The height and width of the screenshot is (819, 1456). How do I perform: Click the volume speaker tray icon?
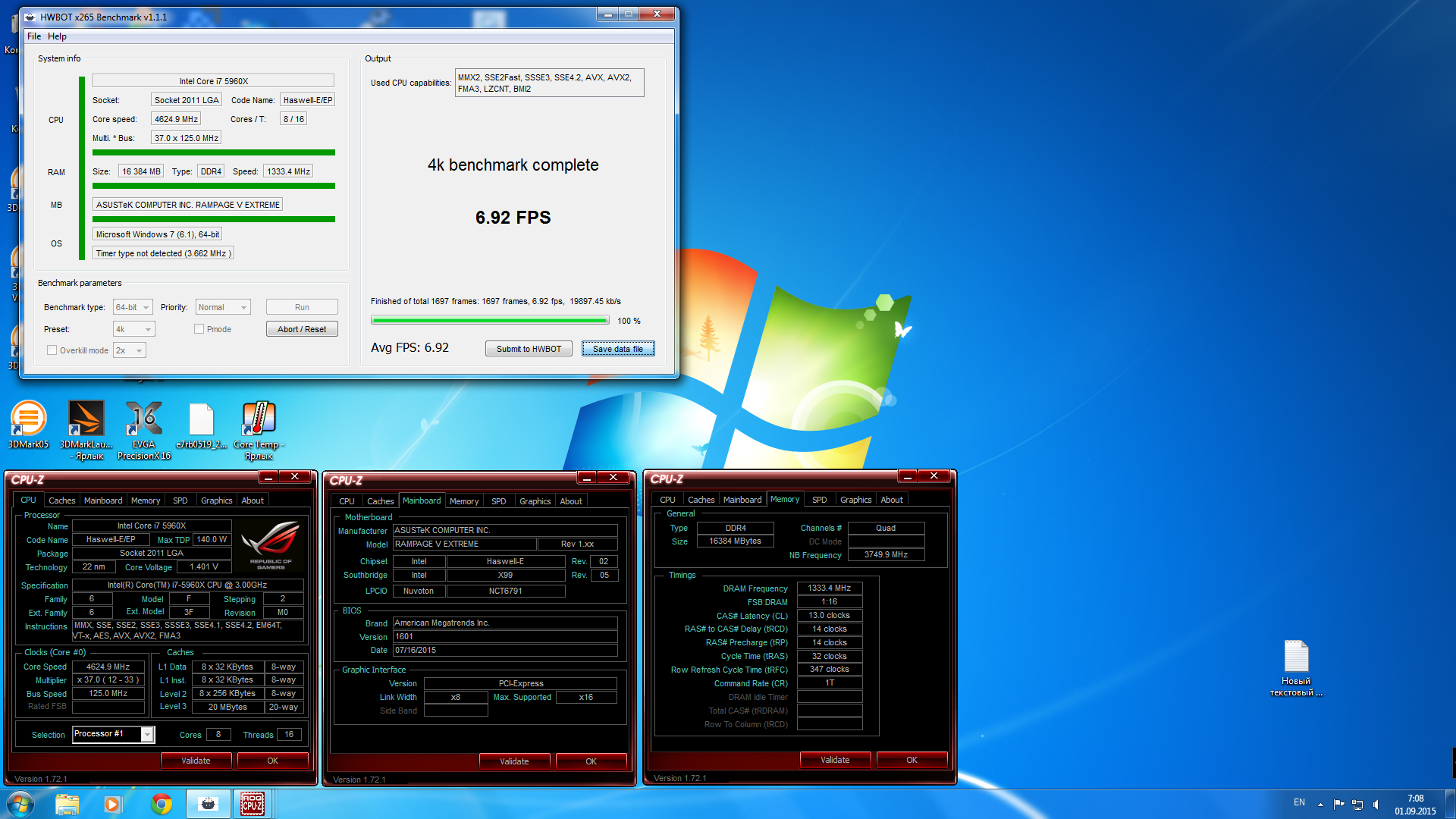1376,804
